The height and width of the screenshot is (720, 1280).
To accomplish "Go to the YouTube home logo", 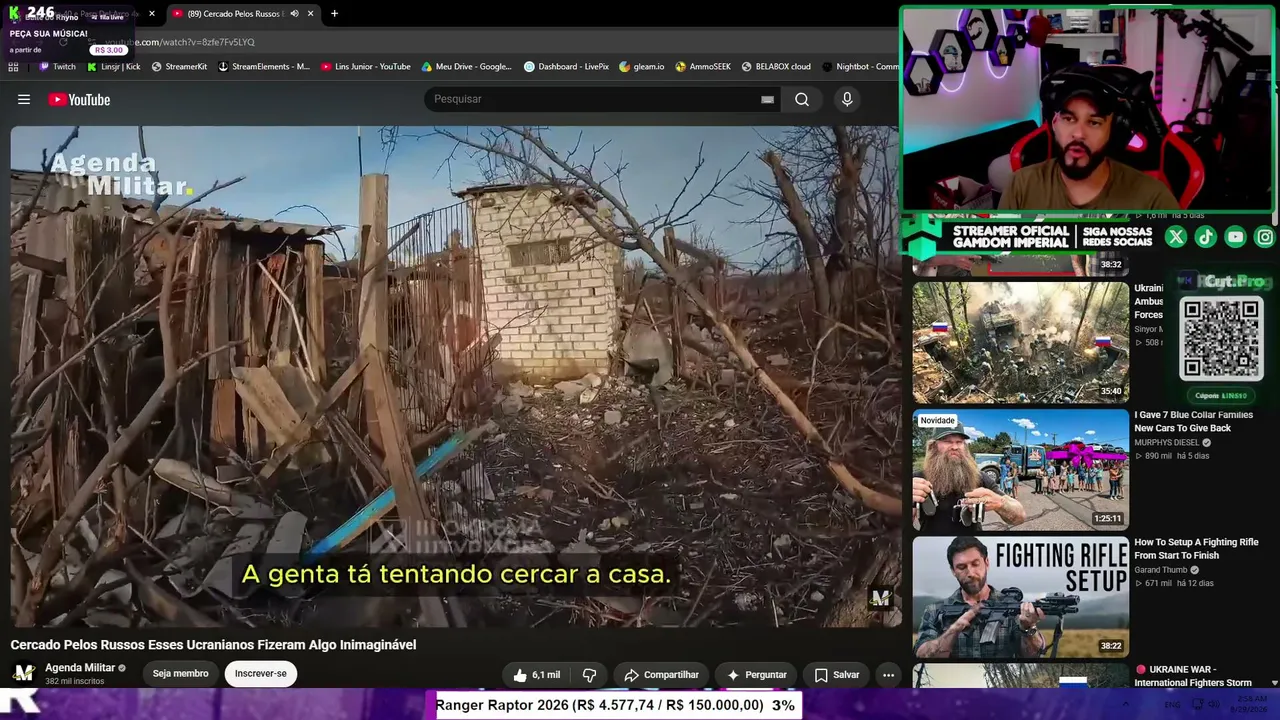I will (x=79, y=99).
